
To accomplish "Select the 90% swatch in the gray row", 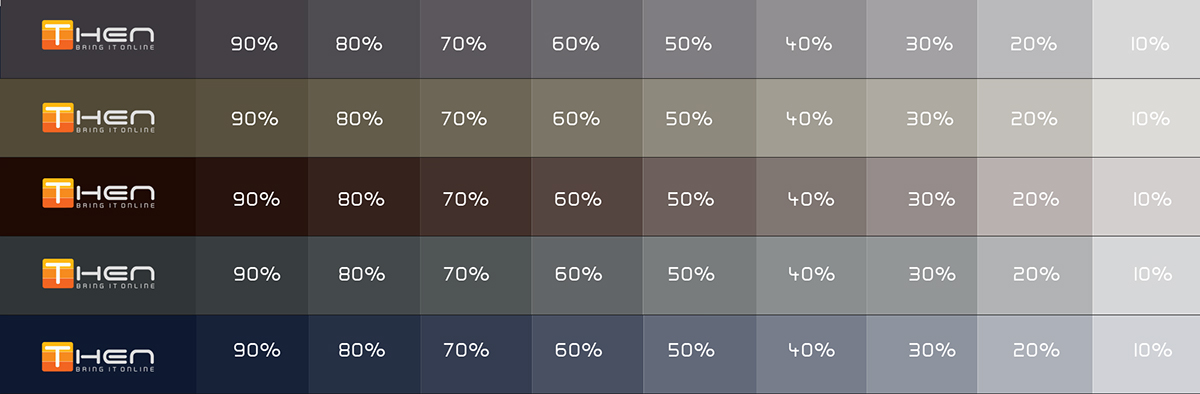I will pos(252,39).
